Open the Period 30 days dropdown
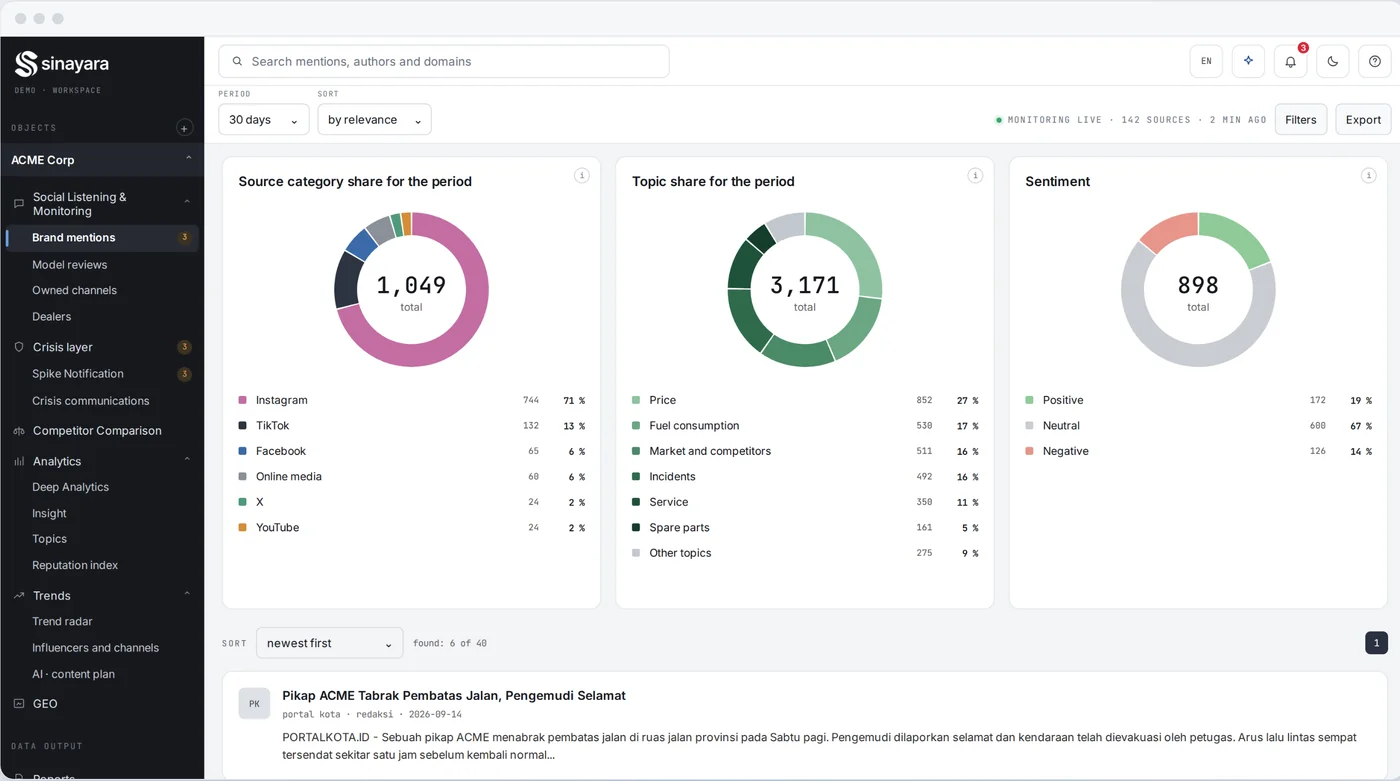Screen dimensions: 1400x781 click(x=263, y=119)
